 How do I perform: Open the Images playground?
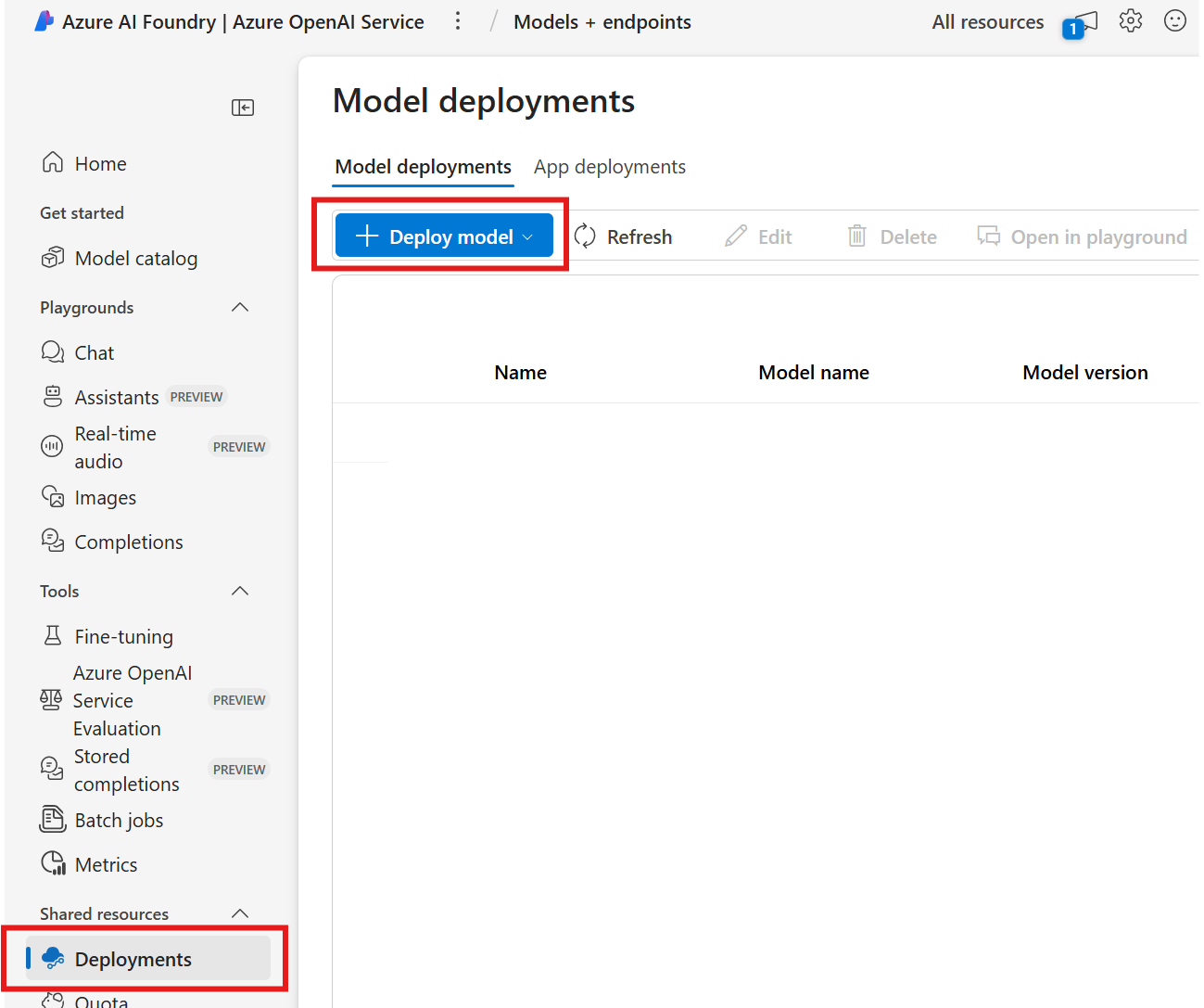pyautogui.click(x=105, y=498)
